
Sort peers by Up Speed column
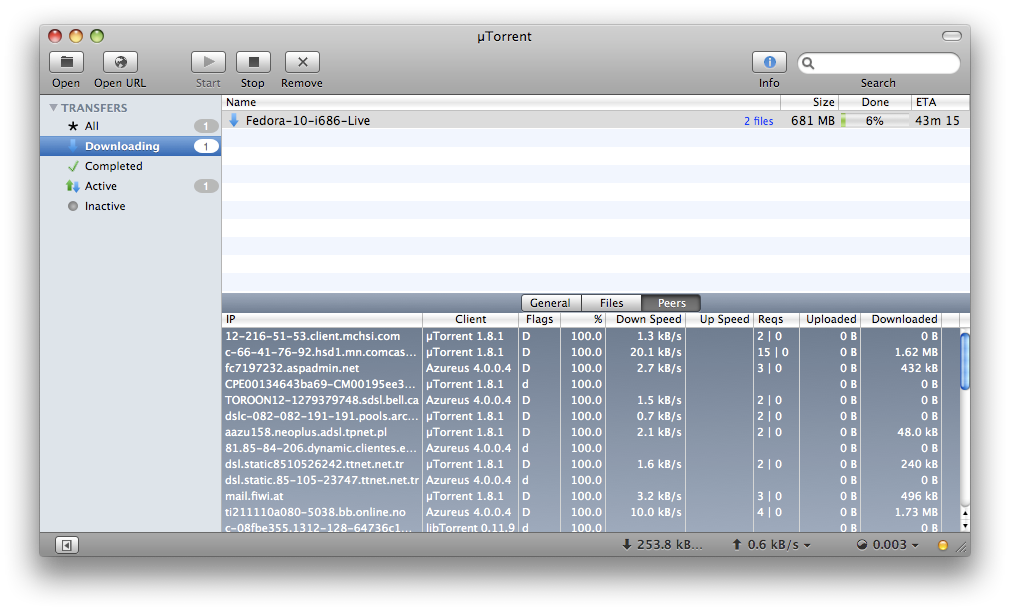point(718,319)
